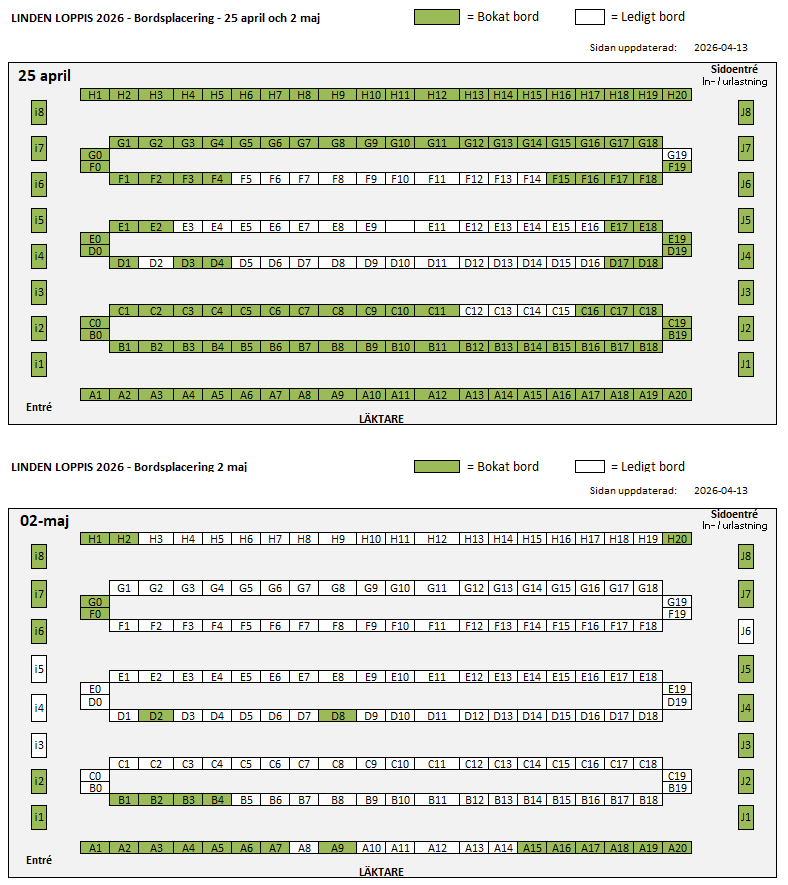Image resolution: width=788 pixels, height=885 pixels.
Task: Click the green Bokat bord swatch in top legend
Action: tap(436, 17)
